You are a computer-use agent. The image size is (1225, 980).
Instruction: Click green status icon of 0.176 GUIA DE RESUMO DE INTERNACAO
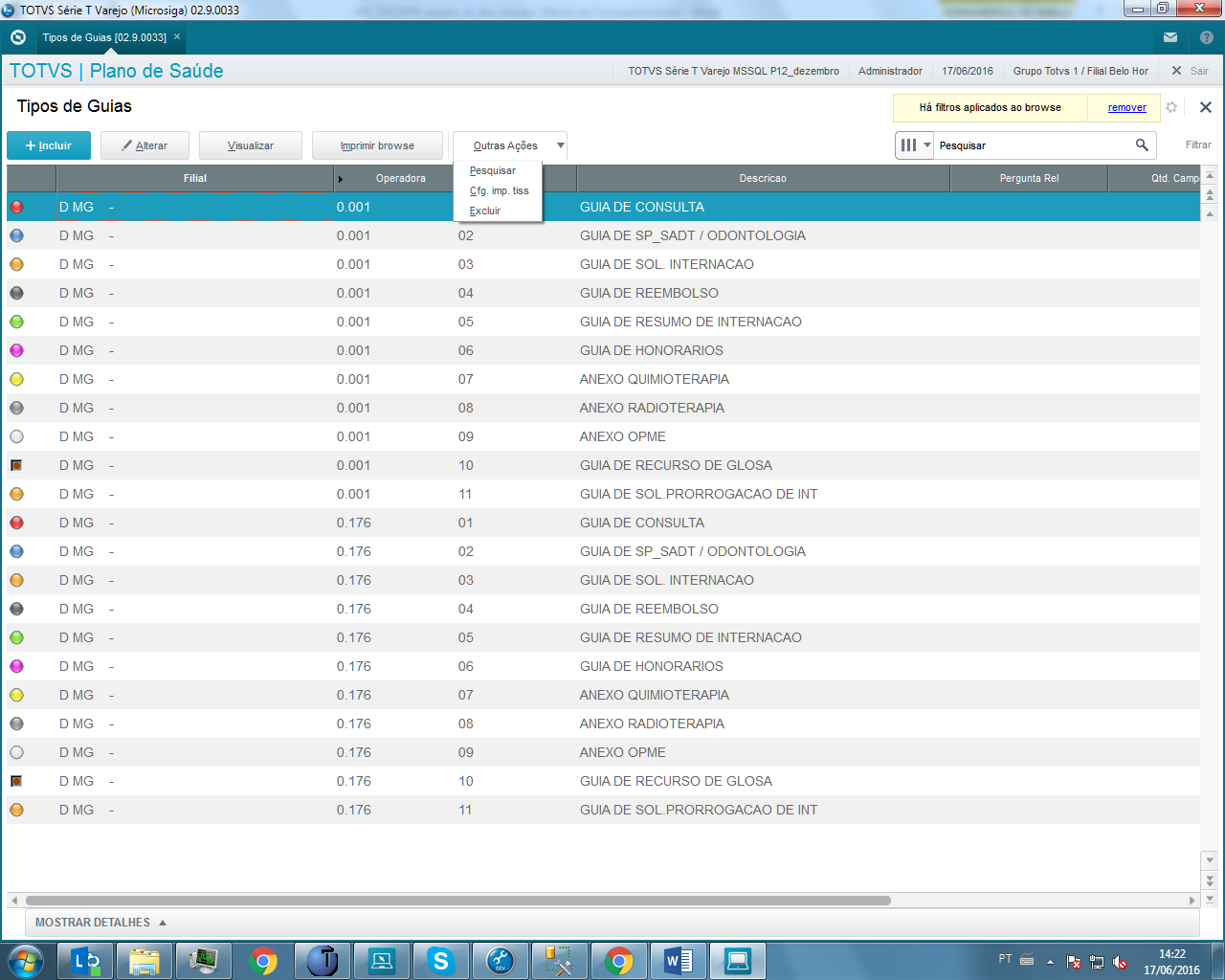point(16,637)
